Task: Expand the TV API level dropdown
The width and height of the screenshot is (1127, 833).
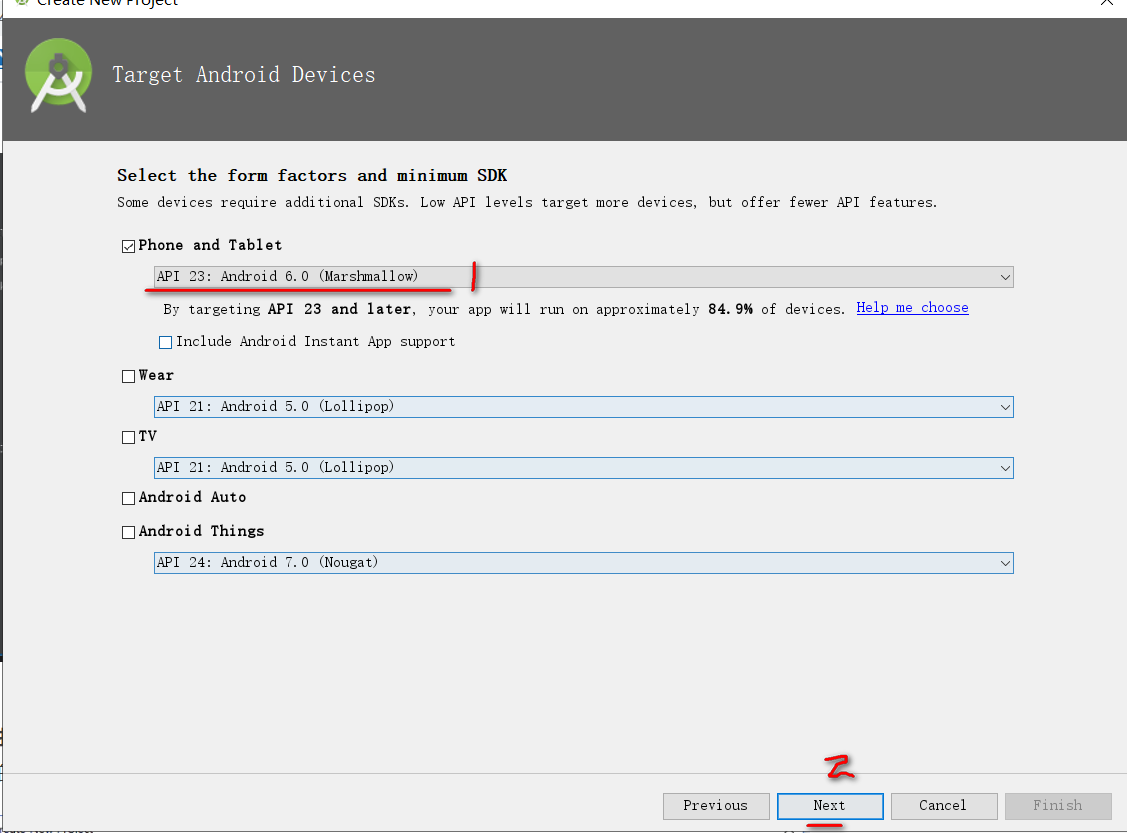Action: point(584,468)
